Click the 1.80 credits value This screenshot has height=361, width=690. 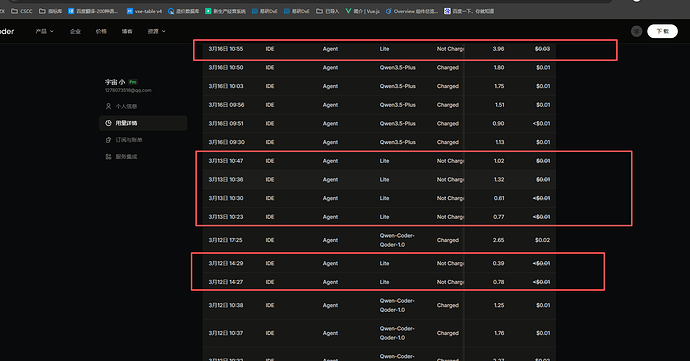tap(499, 67)
